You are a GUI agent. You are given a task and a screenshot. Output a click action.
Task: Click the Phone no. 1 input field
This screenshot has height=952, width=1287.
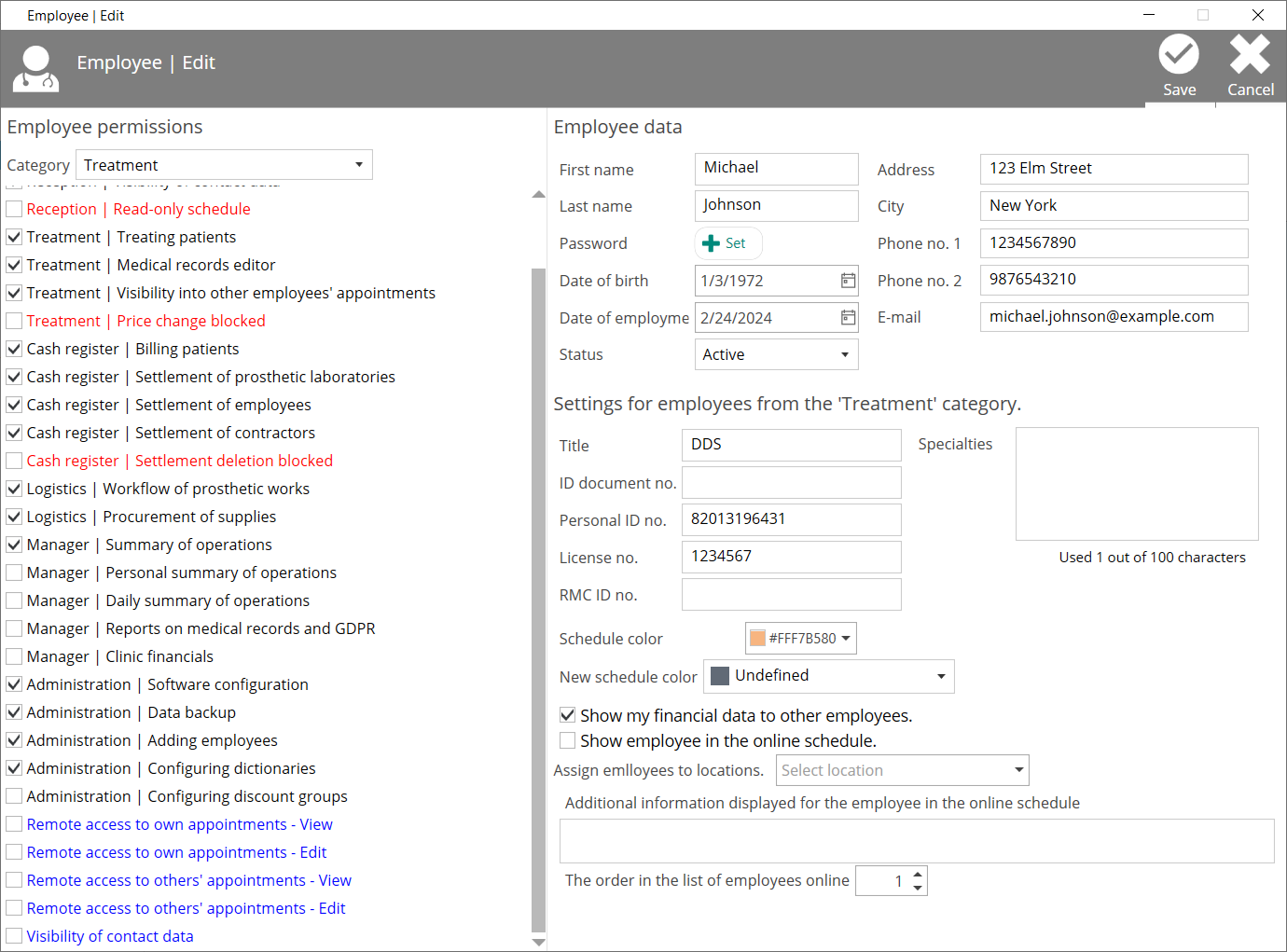(1114, 243)
